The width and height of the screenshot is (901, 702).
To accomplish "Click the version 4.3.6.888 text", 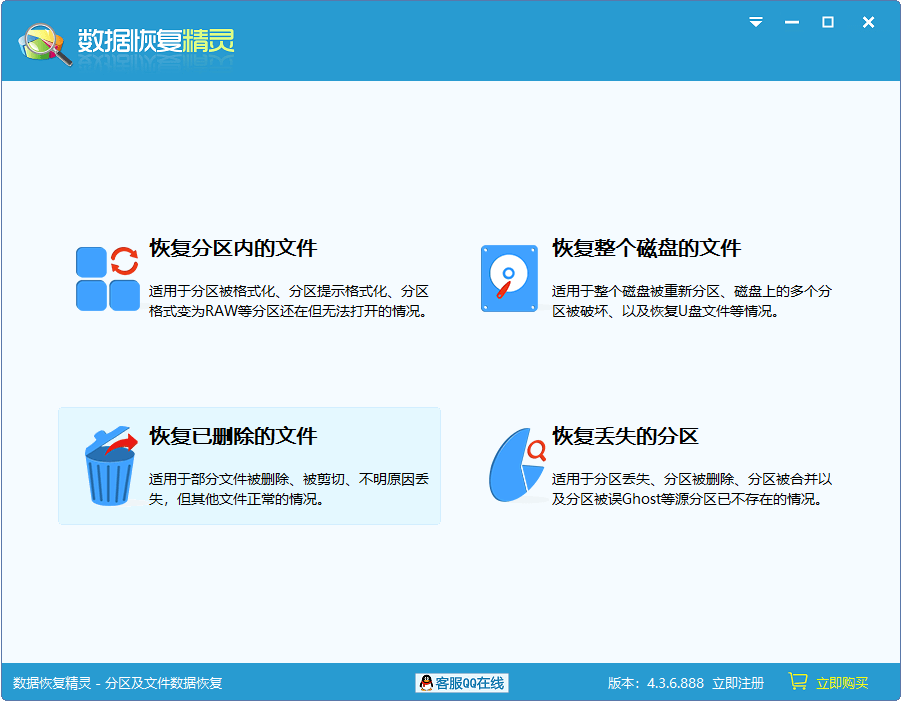I will tap(656, 683).
